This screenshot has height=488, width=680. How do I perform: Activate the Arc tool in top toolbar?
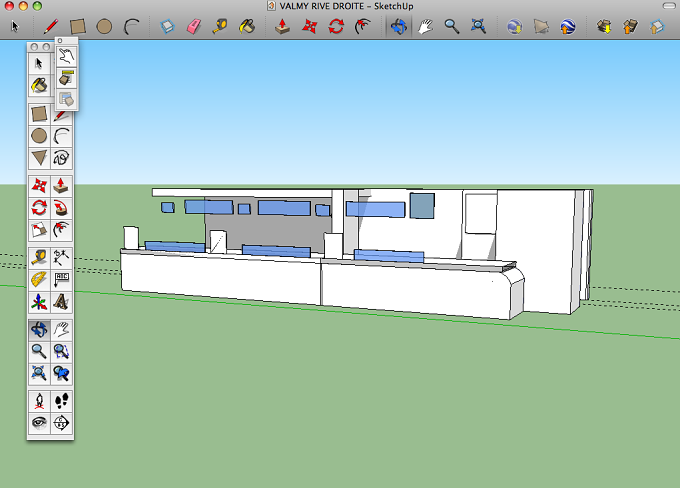coord(131,26)
